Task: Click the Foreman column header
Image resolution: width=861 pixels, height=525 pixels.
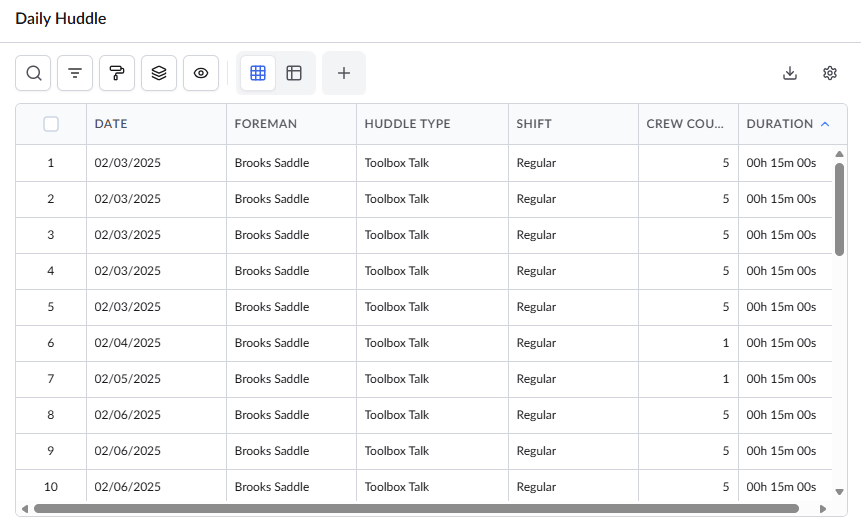Action: pyautogui.click(x=292, y=124)
